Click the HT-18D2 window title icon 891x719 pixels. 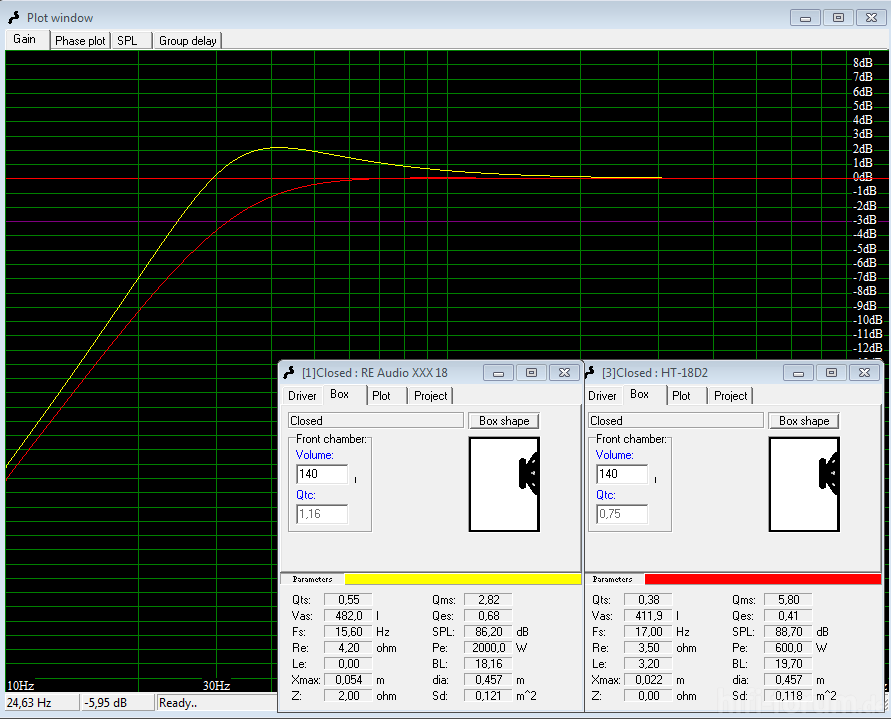pos(589,372)
